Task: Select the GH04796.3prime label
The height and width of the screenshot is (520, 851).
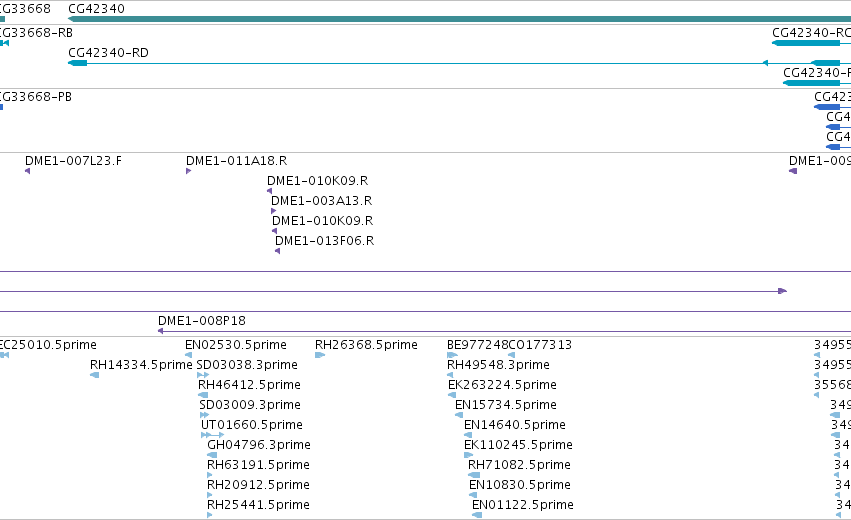Action: point(259,445)
